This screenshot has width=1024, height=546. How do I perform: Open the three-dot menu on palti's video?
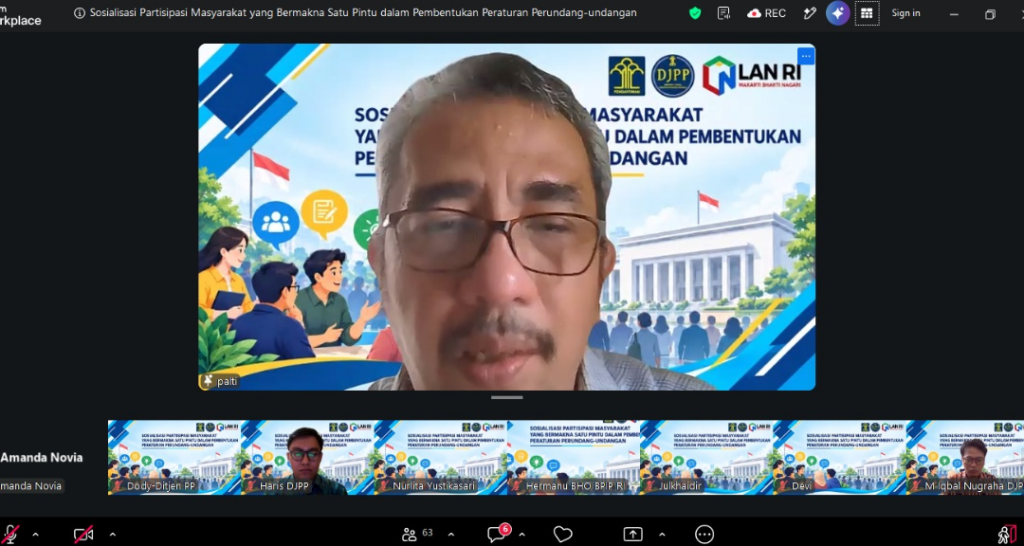click(x=806, y=56)
